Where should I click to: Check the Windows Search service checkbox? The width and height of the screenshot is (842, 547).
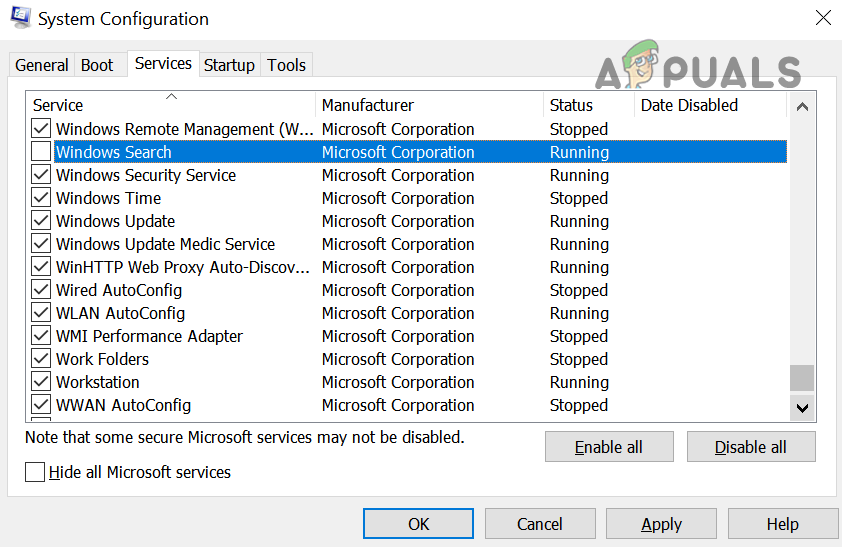point(41,152)
